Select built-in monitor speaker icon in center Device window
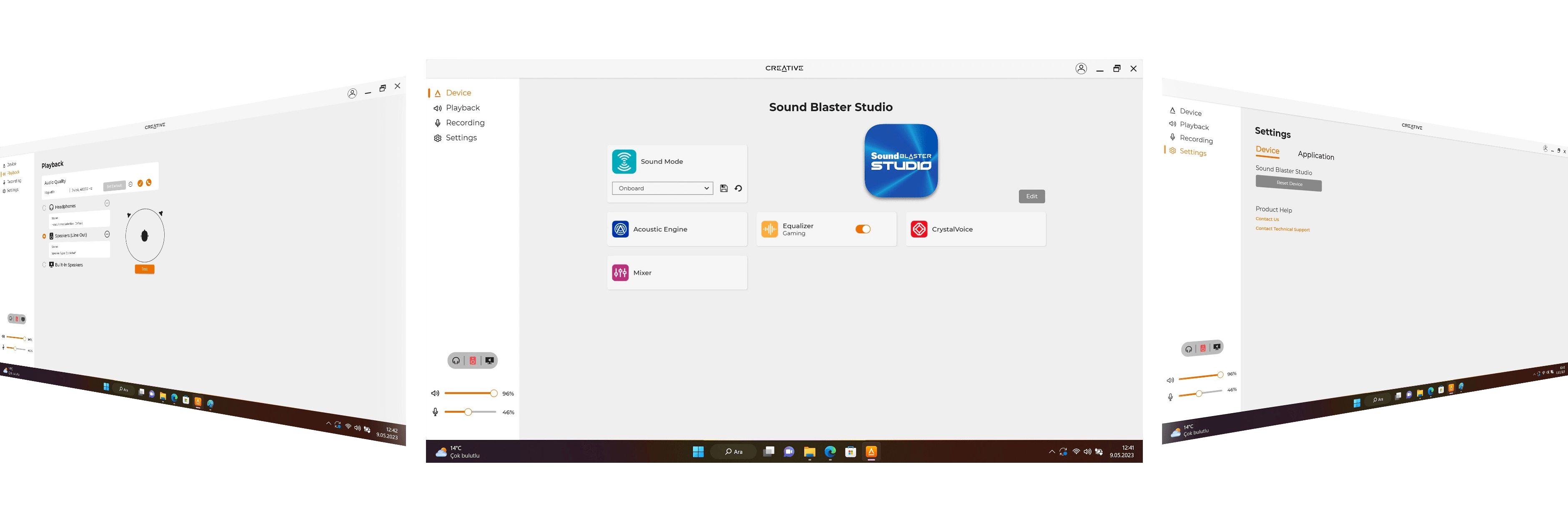1568x522 pixels. coord(489,361)
